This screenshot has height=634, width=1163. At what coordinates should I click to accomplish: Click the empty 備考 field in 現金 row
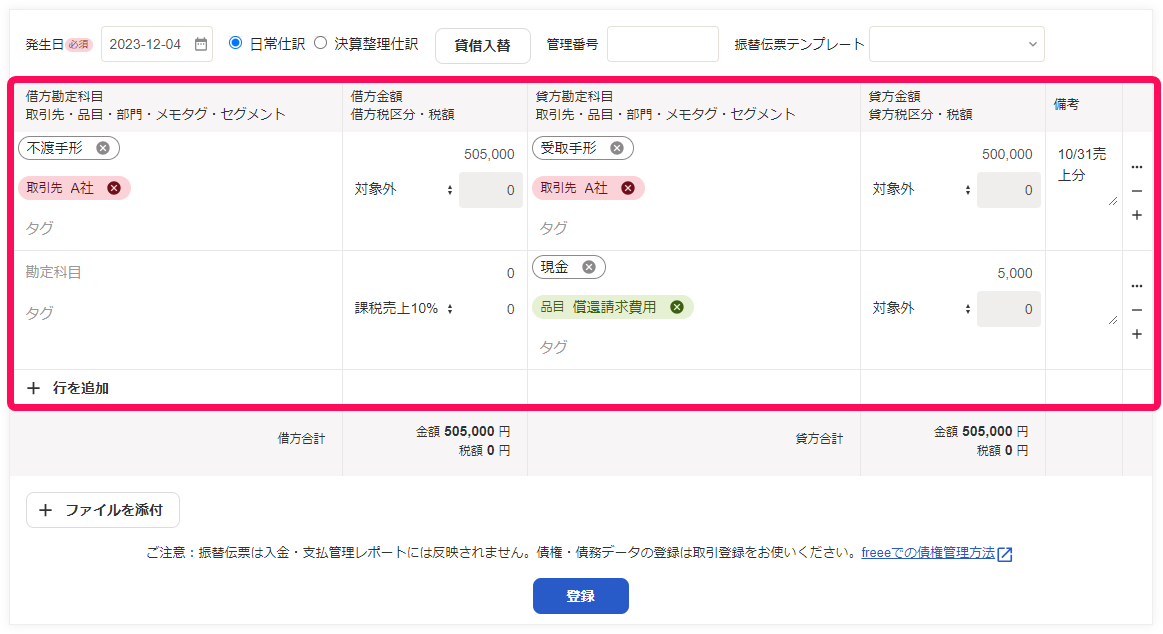(x=1084, y=292)
